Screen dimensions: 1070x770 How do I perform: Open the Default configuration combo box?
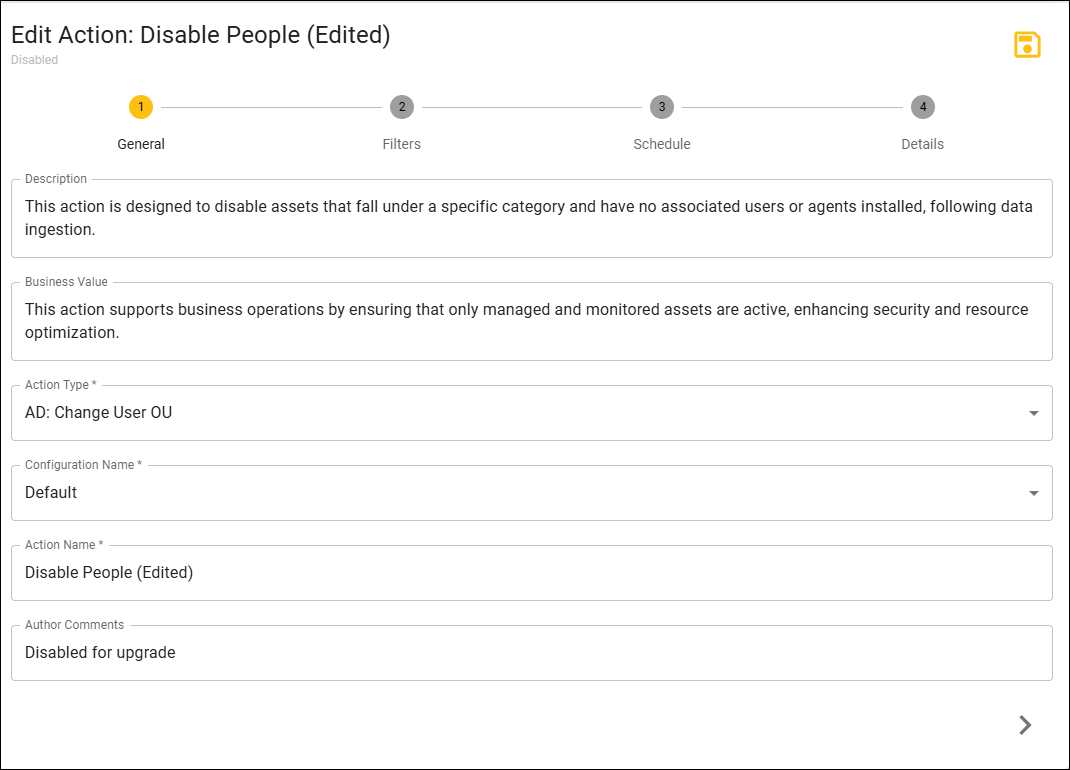tap(532, 493)
